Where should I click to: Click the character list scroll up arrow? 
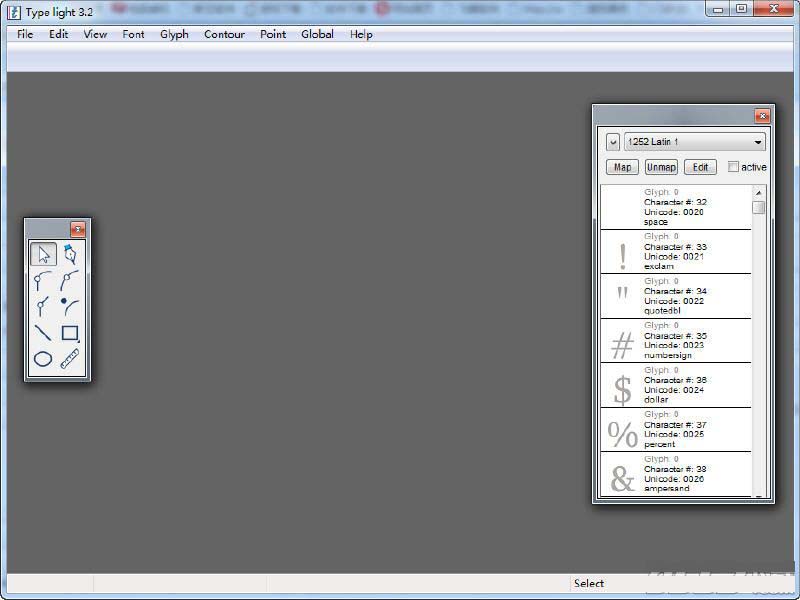point(758,193)
